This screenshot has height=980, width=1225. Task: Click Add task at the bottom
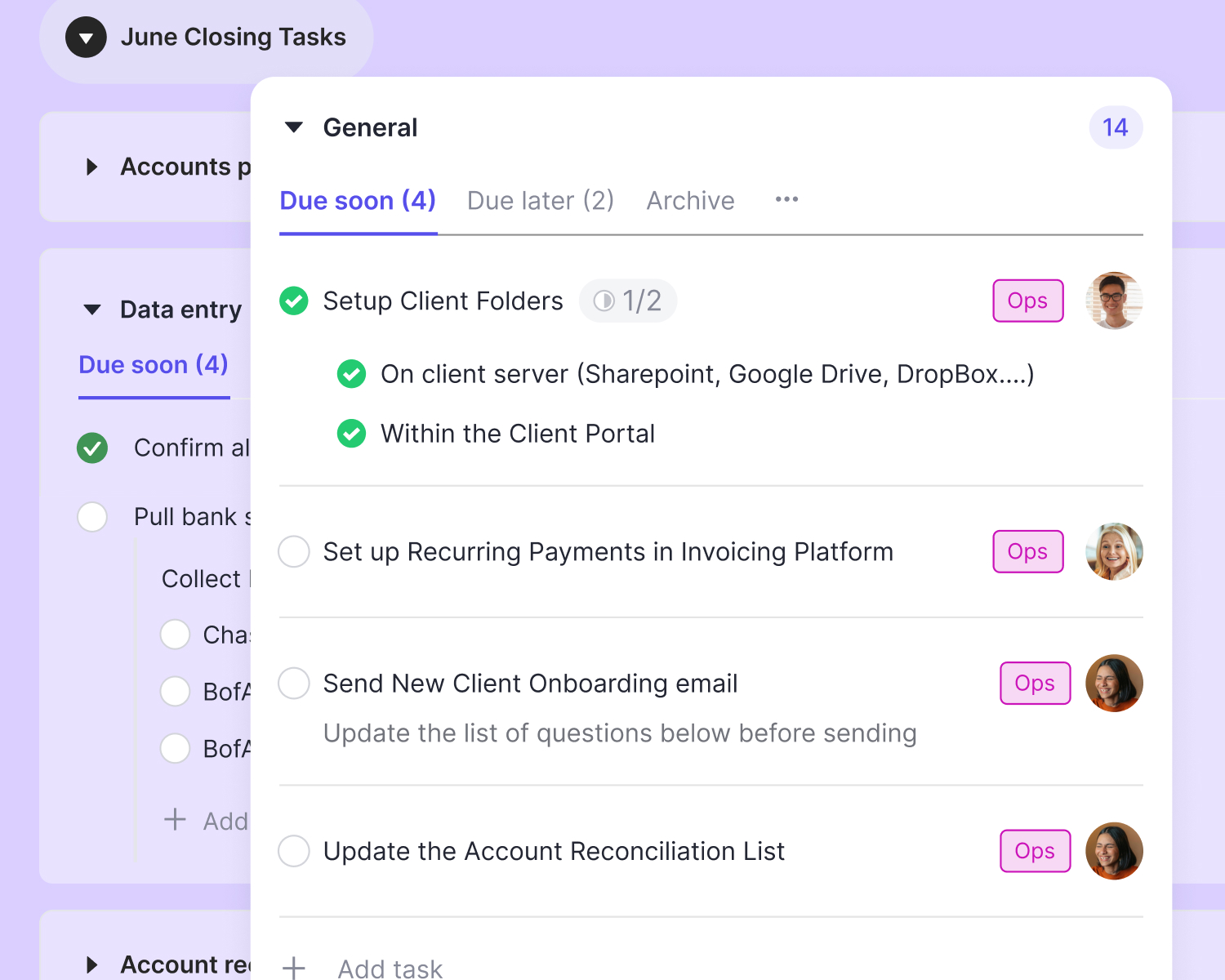390,969
